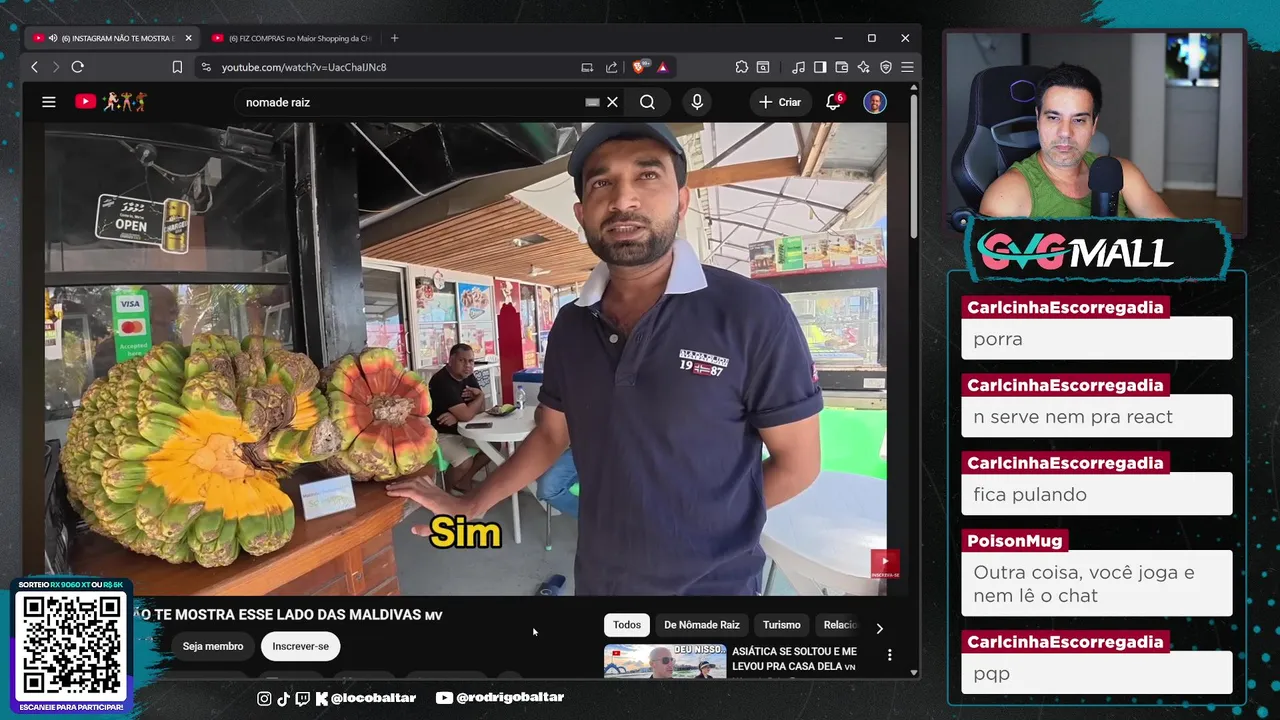
Task: Click the subscribe watermark in video corner
Action: [884, 565]
